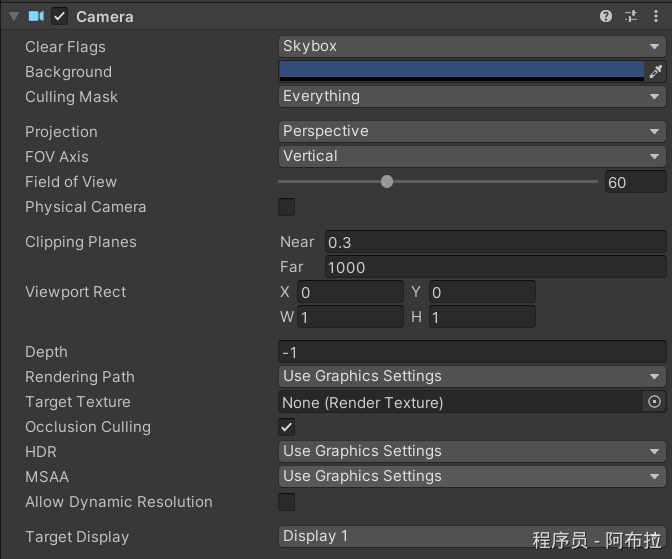The width and height of the screenshot is (672, 559).
Task: Open the Camera component presets icon
Action: pos(631,16)
